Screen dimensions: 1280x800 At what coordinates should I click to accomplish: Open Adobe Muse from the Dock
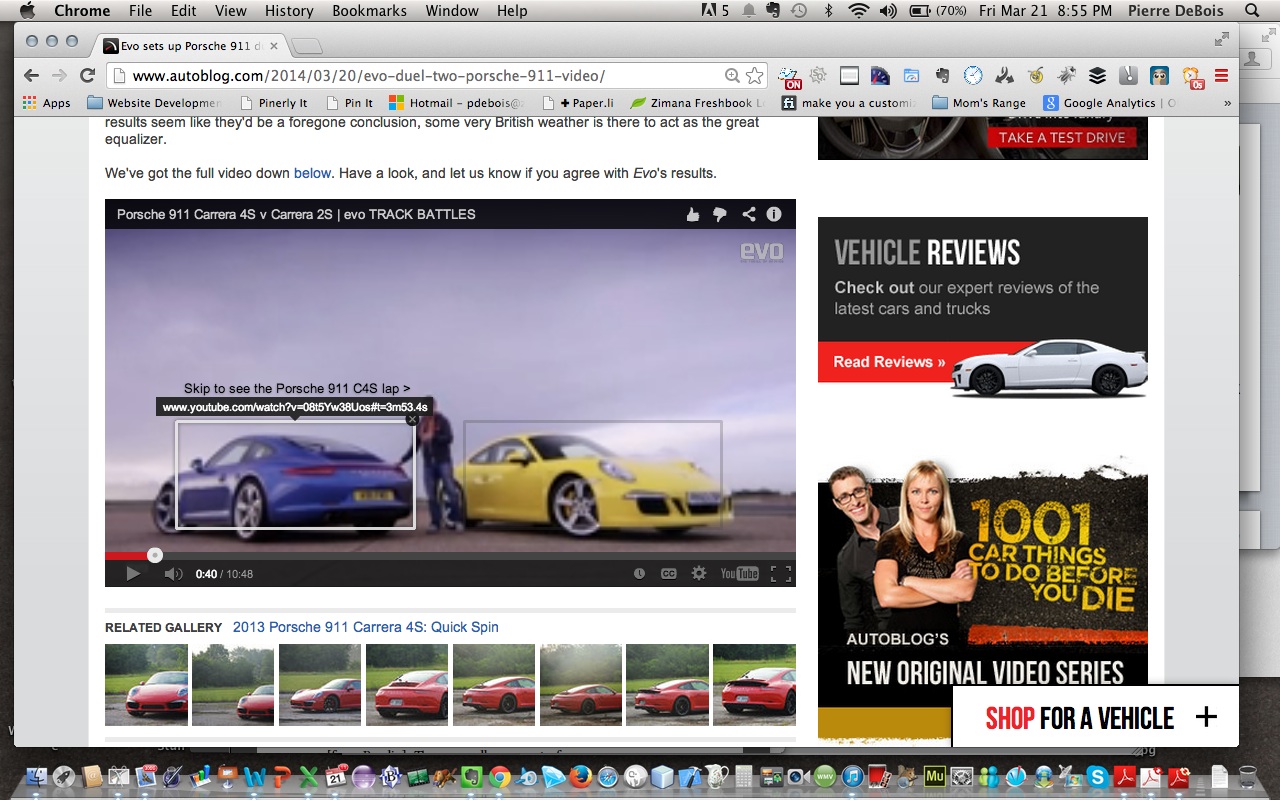936,776
